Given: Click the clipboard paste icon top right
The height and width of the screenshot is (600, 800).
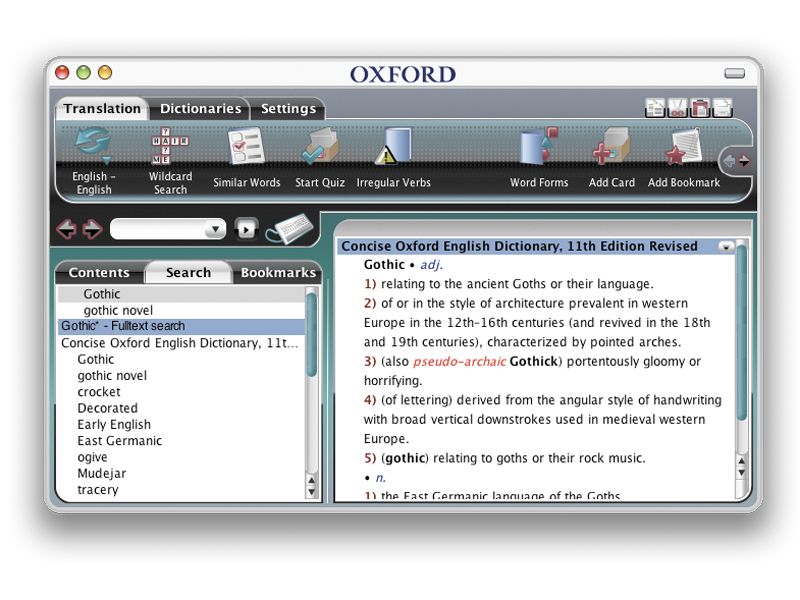Looking at the screenshot, I should pyautogui.click(x=702, y=106).
